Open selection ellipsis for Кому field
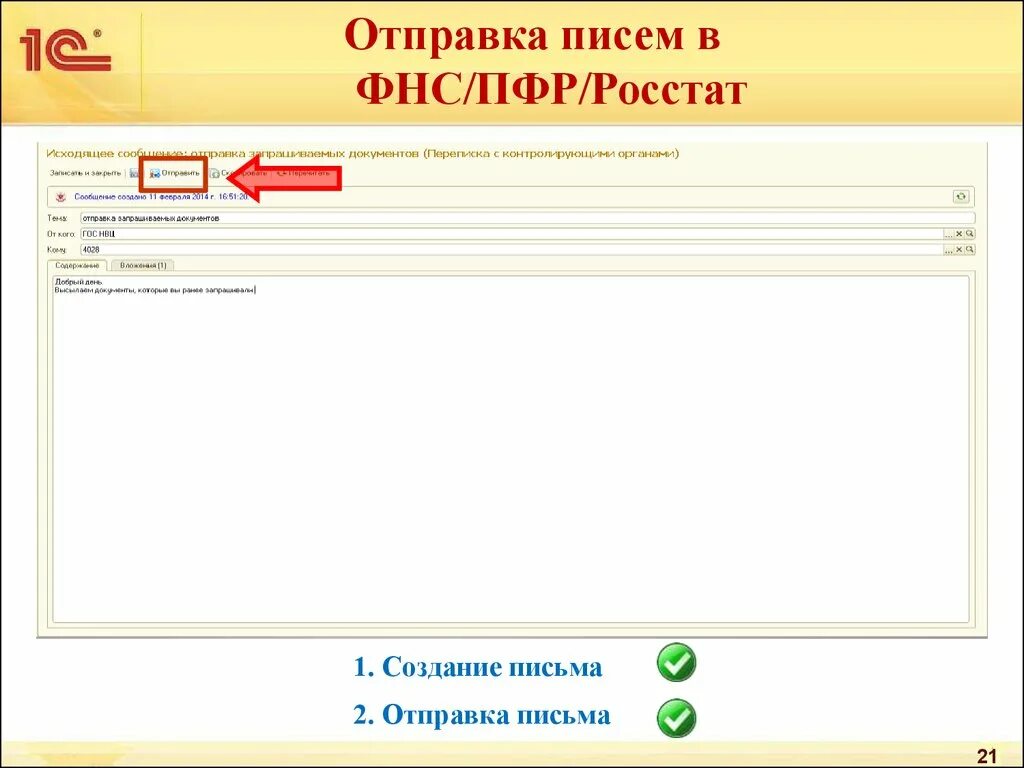This screenshot has width=1024, height=768. click(948, 249)
